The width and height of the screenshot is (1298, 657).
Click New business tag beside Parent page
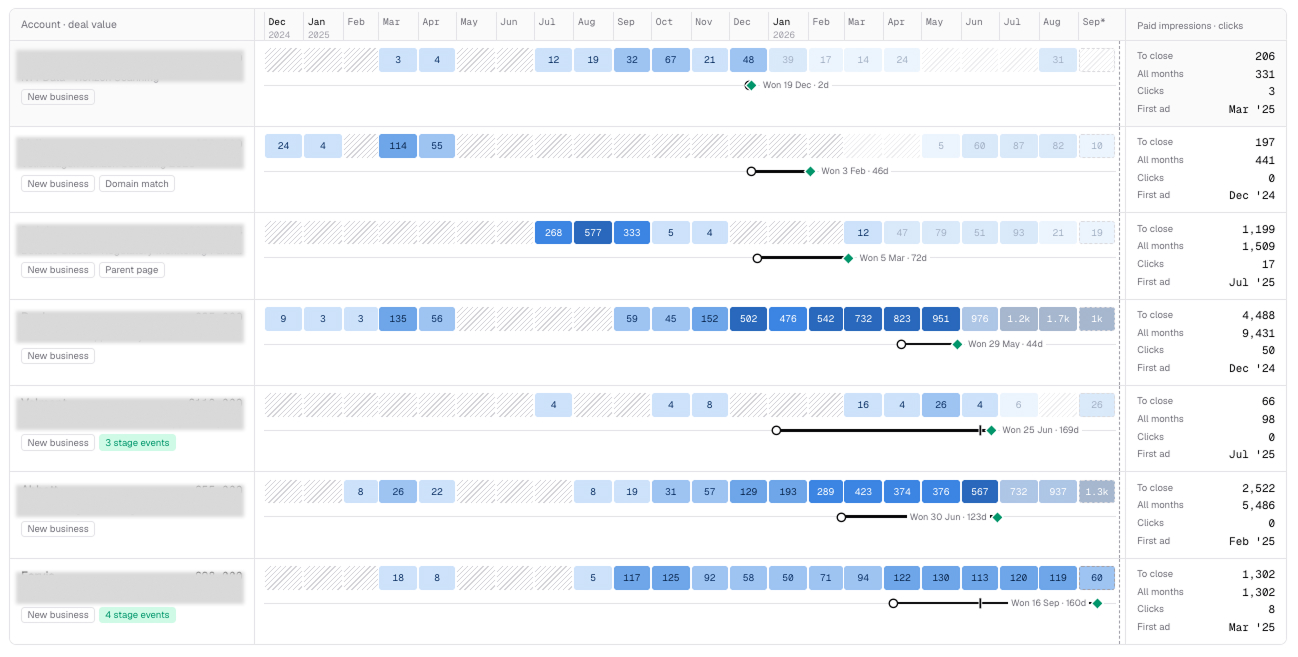(58, 270)
